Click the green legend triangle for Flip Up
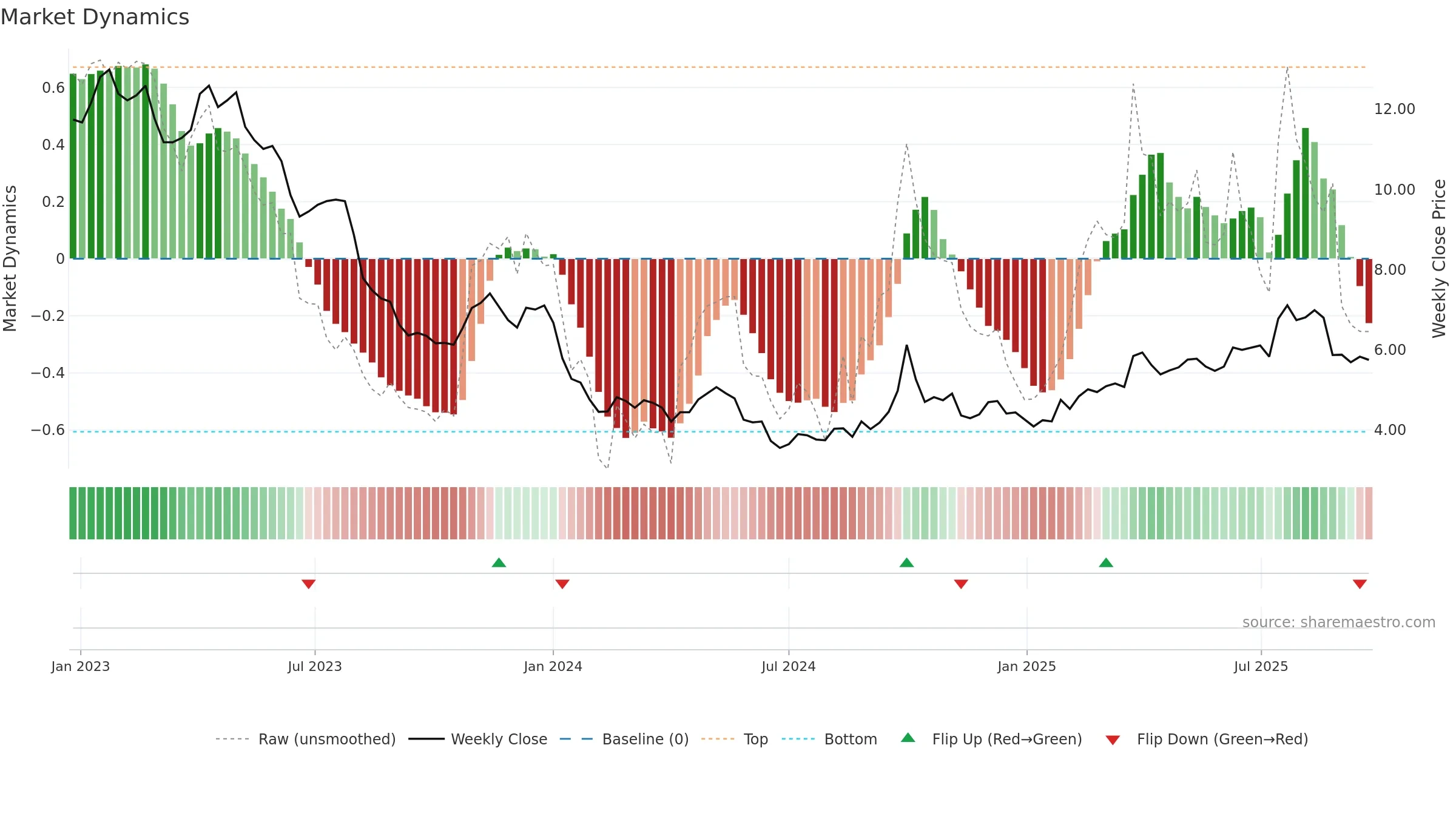Viewport: 1456px width, 819px height. pyautogui.click(x=908, y=738)
